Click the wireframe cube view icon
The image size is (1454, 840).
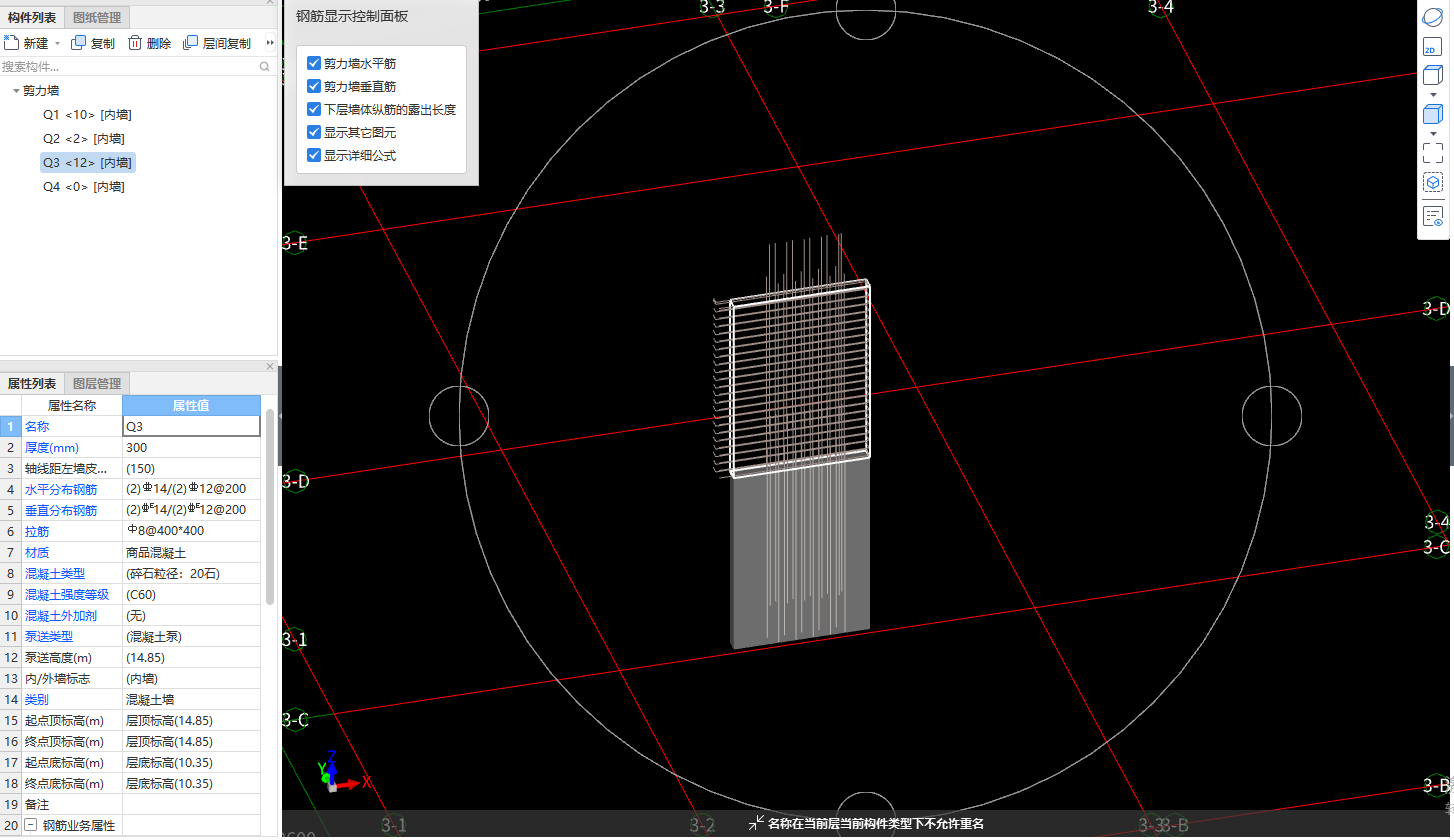point(1432,77)
